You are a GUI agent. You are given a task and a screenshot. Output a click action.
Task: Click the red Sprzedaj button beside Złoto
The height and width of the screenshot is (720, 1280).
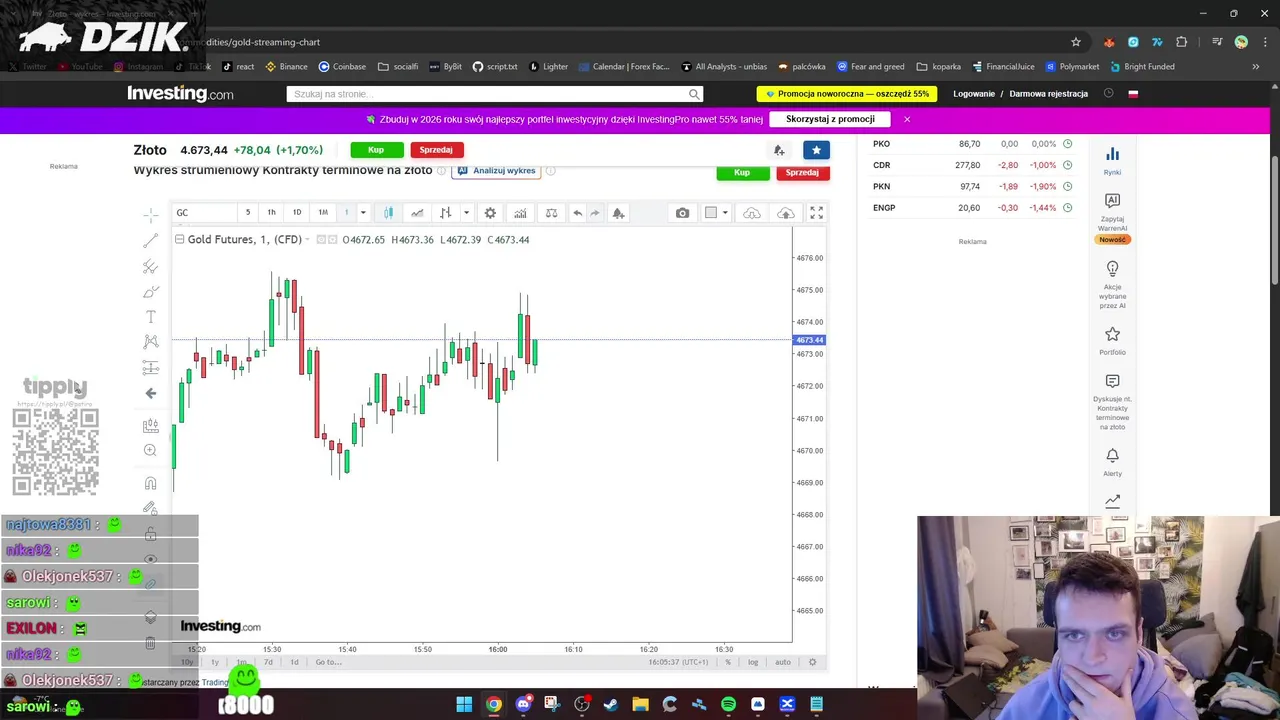pyautogui.click(x=436, y=150)
